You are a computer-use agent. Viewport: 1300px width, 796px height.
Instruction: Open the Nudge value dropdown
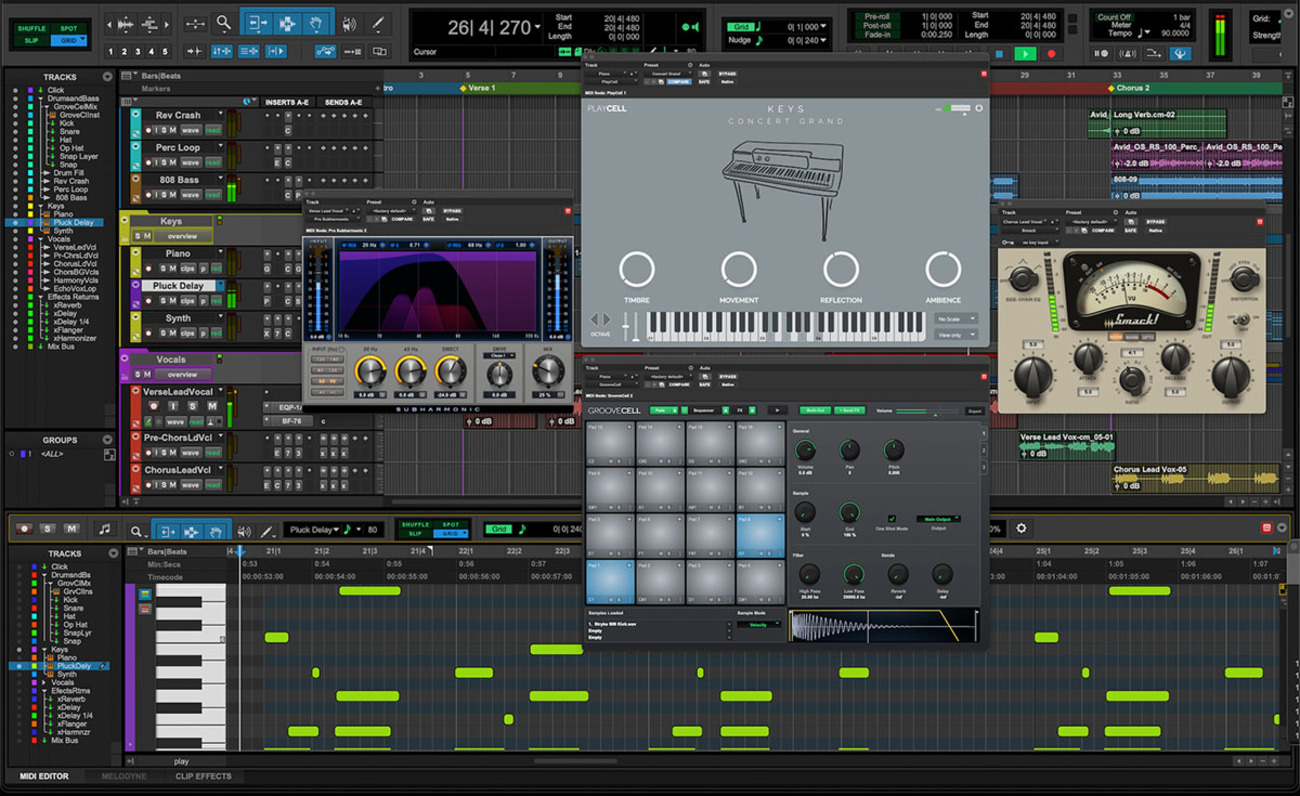(x=823, y=40)
